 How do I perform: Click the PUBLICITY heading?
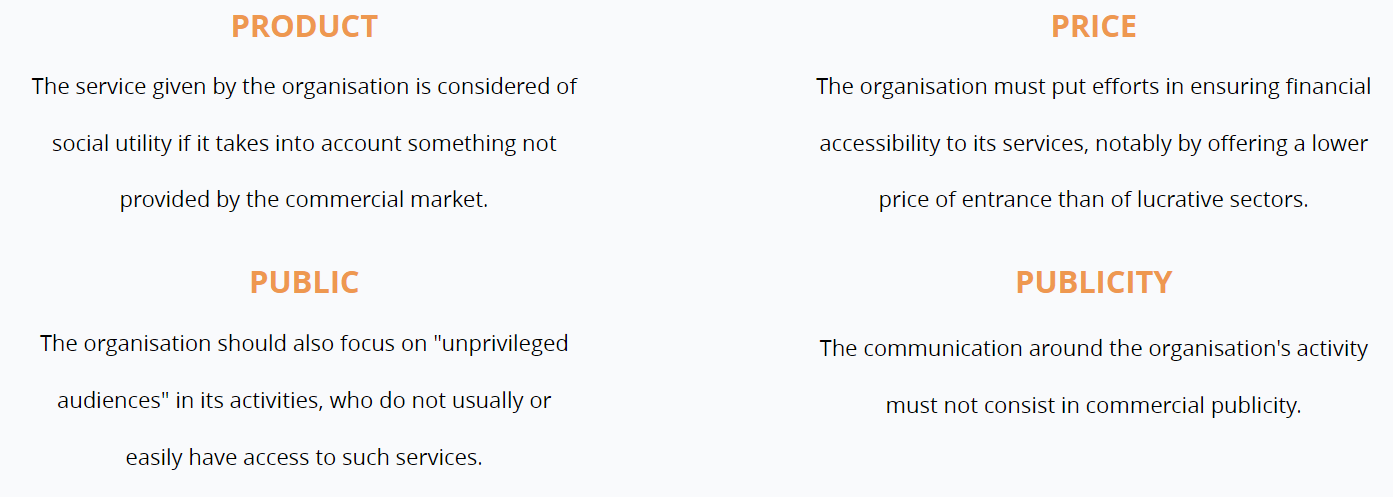pyautogui.click(x=1093, y=283)
